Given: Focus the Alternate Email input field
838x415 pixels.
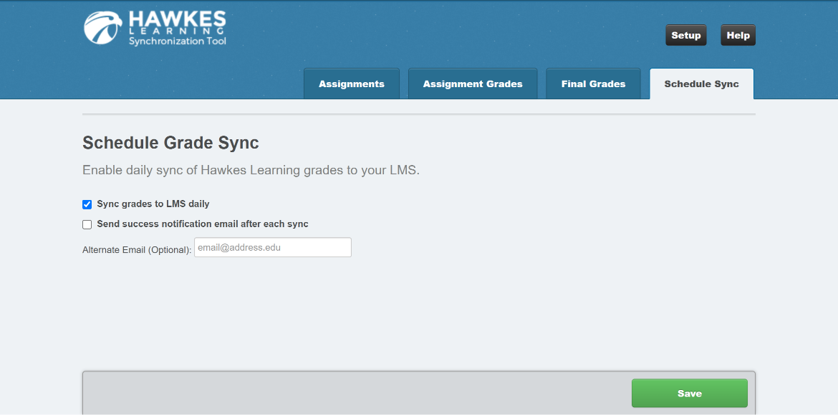Looking at the screenshot, I should [272, 247].
